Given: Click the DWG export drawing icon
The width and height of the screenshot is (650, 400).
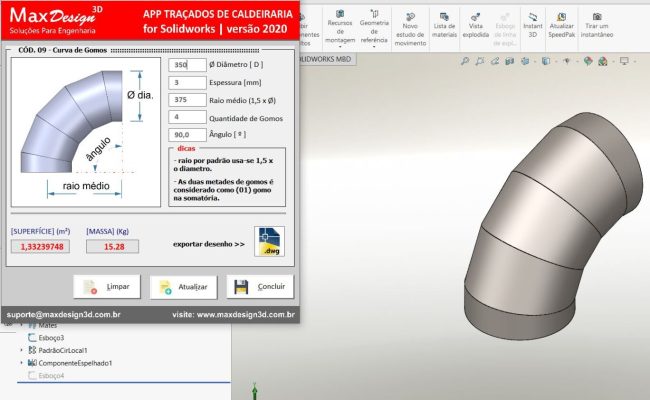Looking at the screenshot, I should [269, 242].
